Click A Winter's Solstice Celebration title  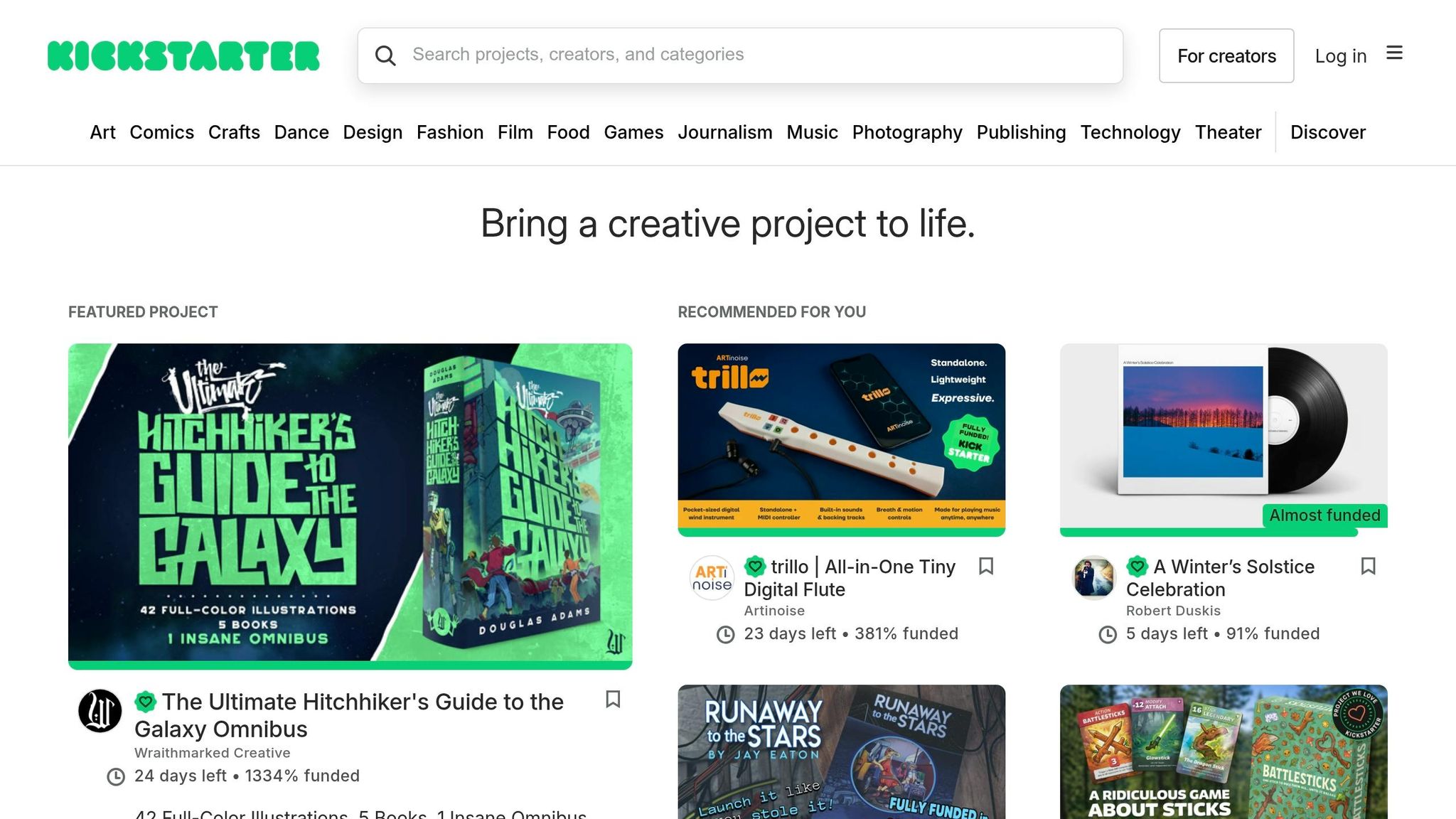[1221, 578]
